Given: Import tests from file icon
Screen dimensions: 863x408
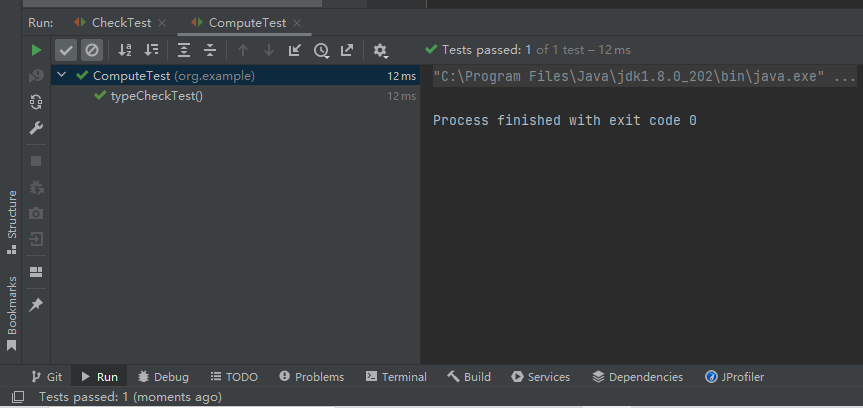Looking at the screenshot, I should (x=294, y=49).
